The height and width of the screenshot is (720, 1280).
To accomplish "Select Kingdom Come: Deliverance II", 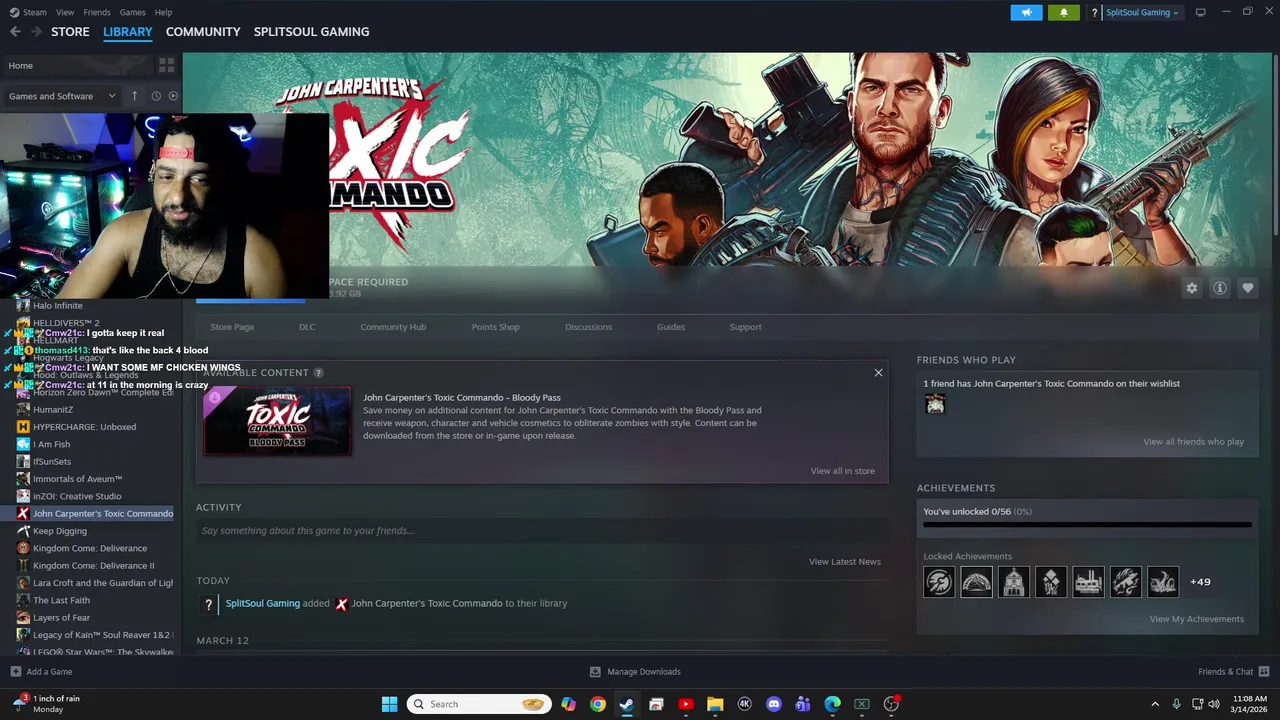I will [94, 566].
